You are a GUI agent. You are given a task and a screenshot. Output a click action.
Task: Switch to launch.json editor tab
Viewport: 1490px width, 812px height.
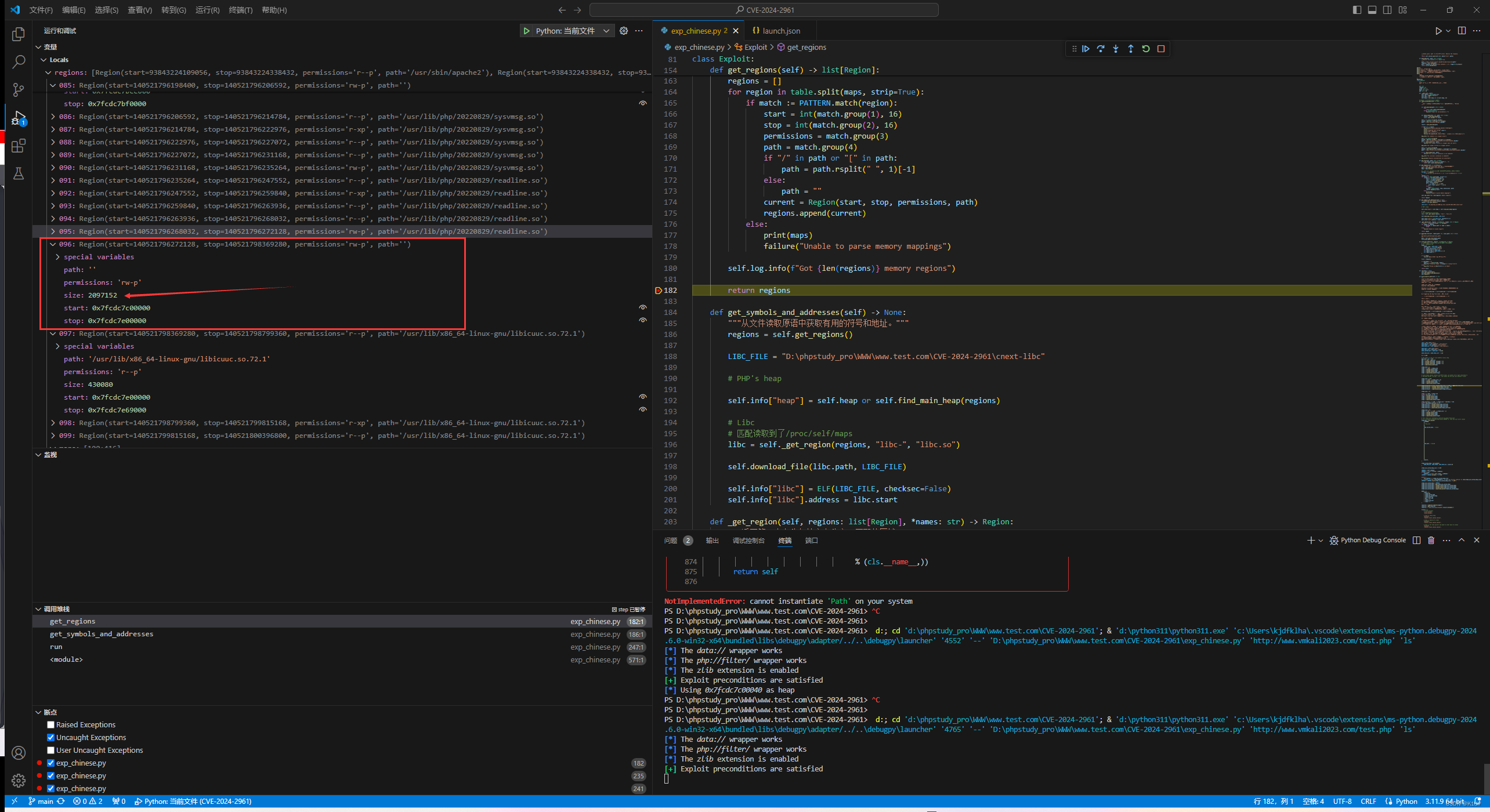(x=780, y=31)
